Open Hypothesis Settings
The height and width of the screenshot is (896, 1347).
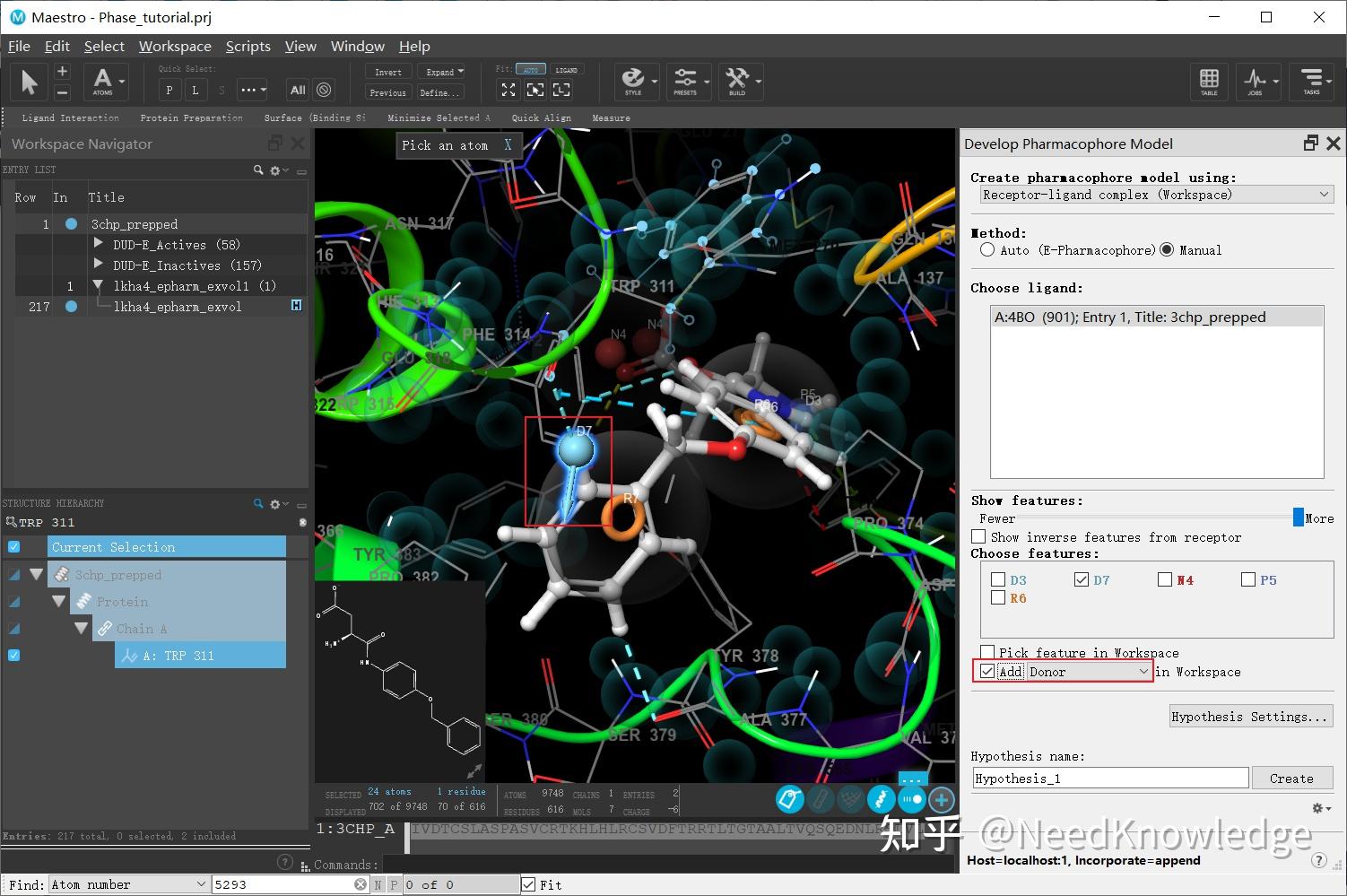pyautogui.click(x=1249, y=716)
